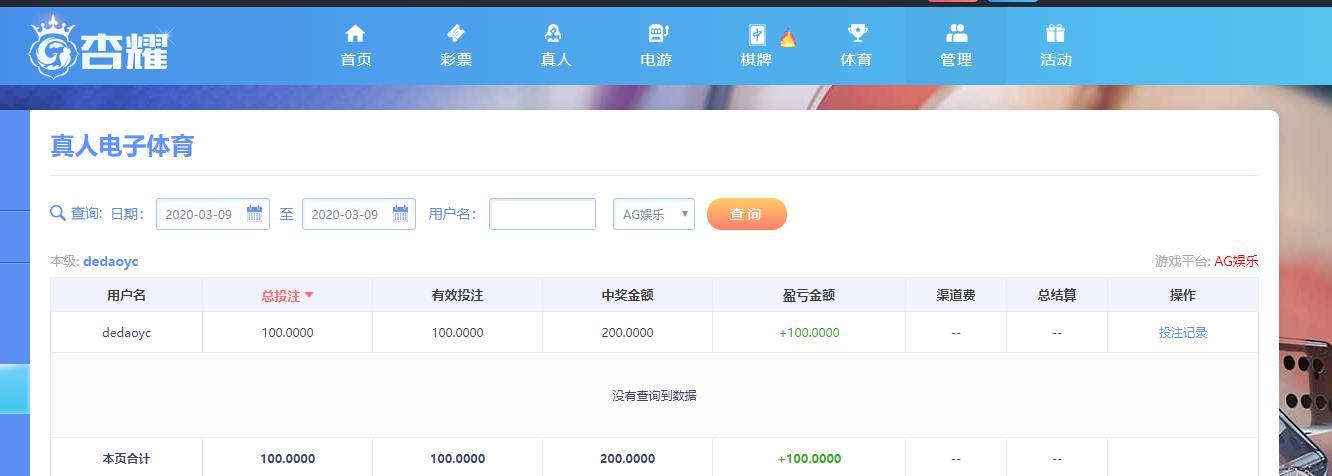Click the 渠道费 column header
The height and width of the screenshot is (476, 1332).
click(956, 295)
